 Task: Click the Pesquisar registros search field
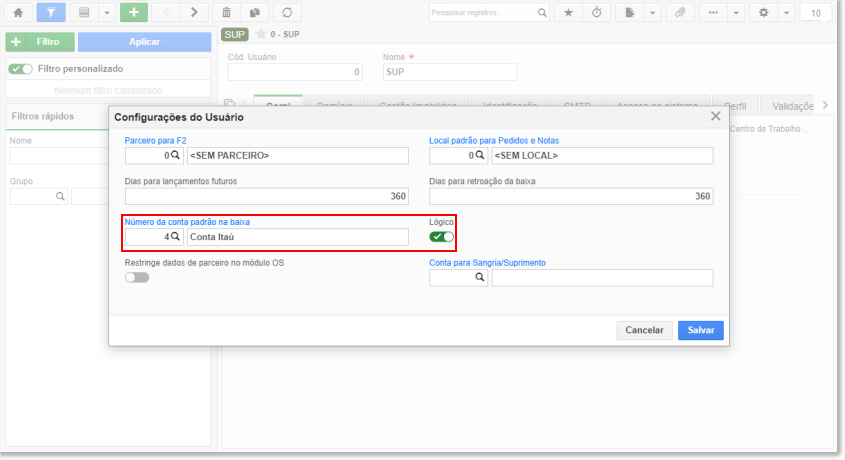coord(482,12)
